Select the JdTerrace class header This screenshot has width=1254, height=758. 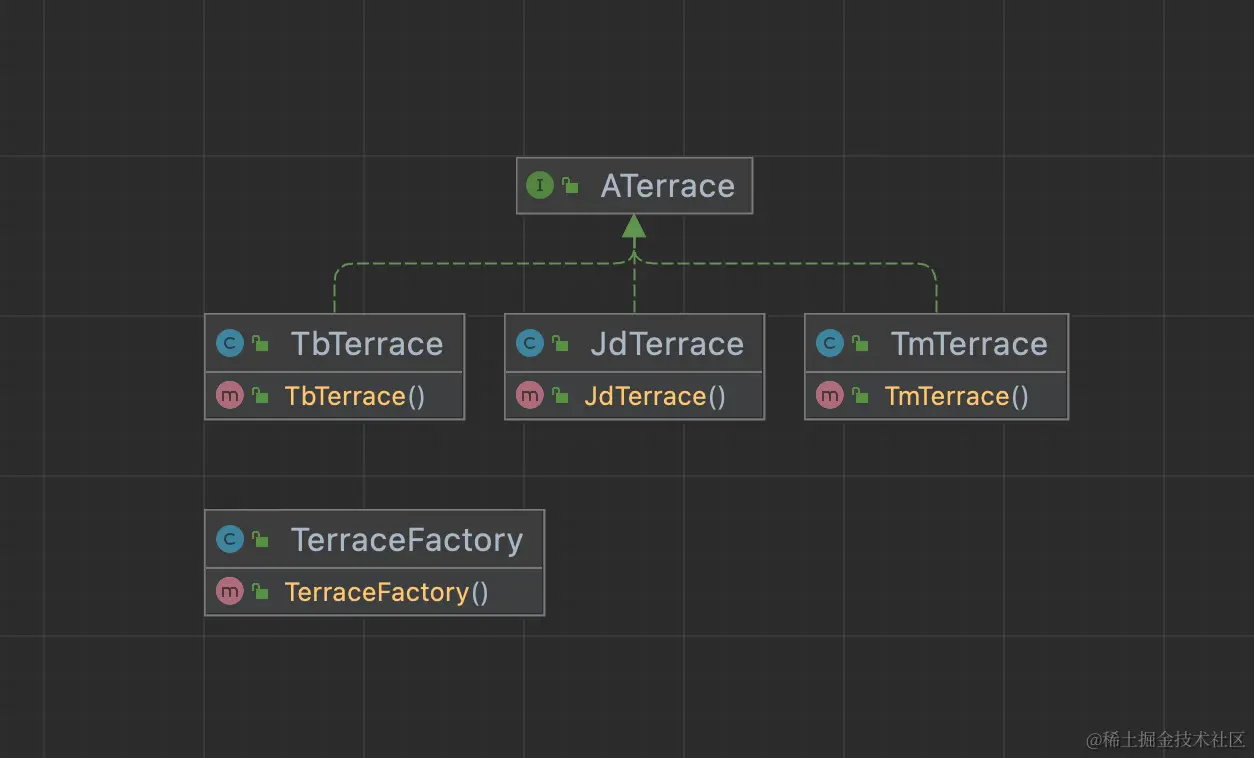click(634, 343)
